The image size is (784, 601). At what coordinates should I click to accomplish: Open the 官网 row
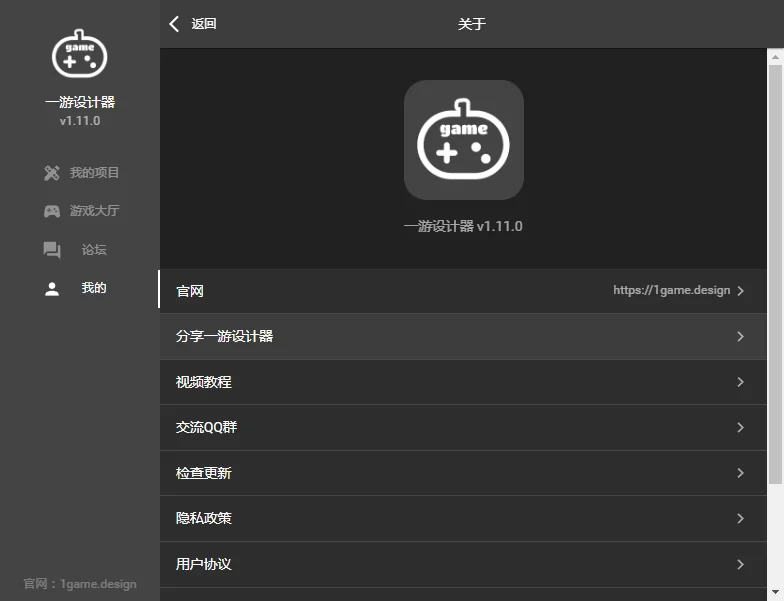463,291
